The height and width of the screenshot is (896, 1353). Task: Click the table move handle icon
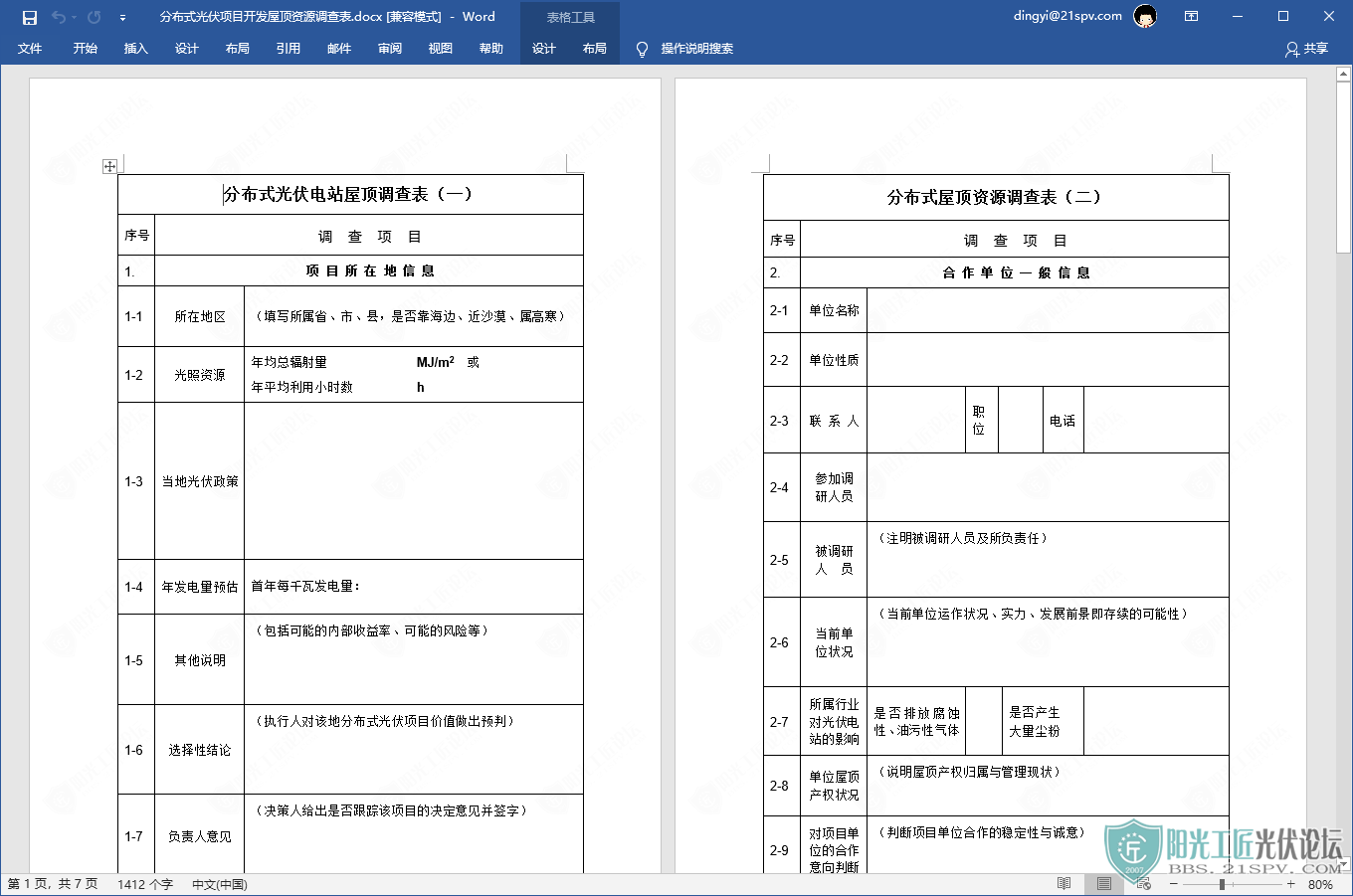pos(109,166)
